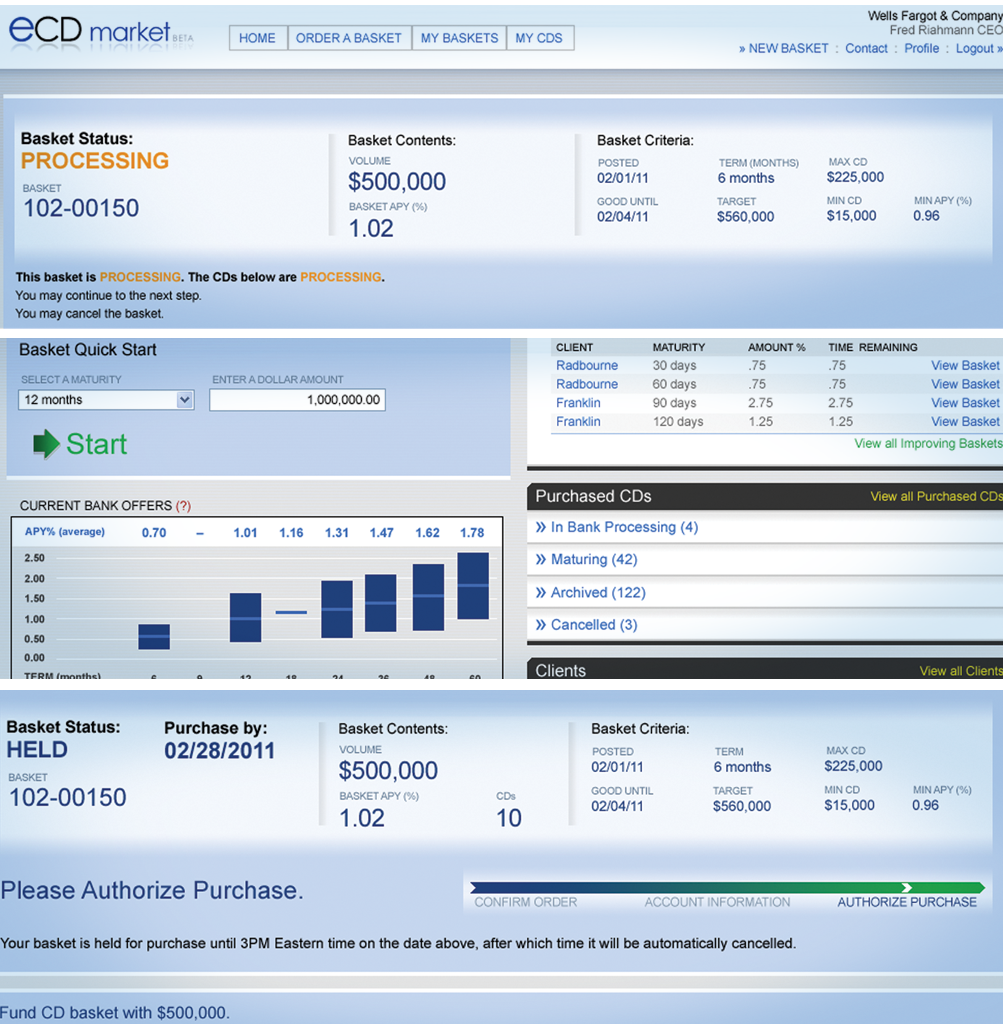Expand In Bank Processing (4) section
Viewport: 1003px width, 1024px height.
pyautogui.click(x=617, y=527)
